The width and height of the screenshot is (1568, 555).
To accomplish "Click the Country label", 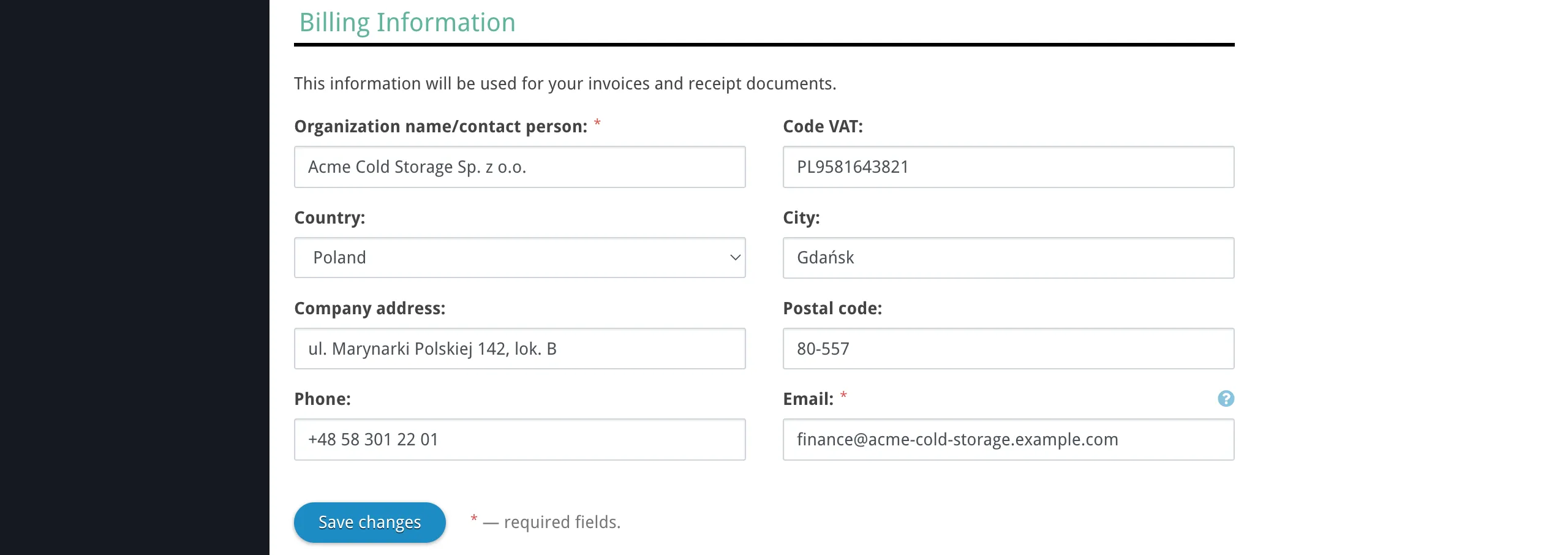I will [330, 217].
